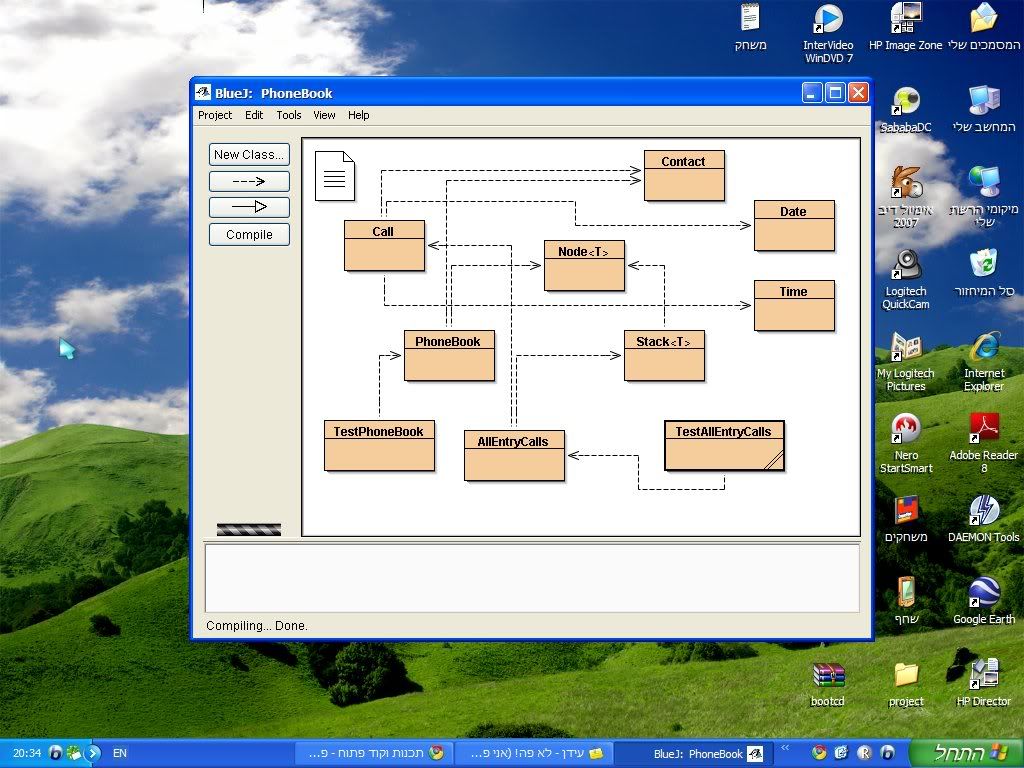Viewport: 1024px width, 768px height.
Task: Open the Project menu
Action: click(215, 115)
